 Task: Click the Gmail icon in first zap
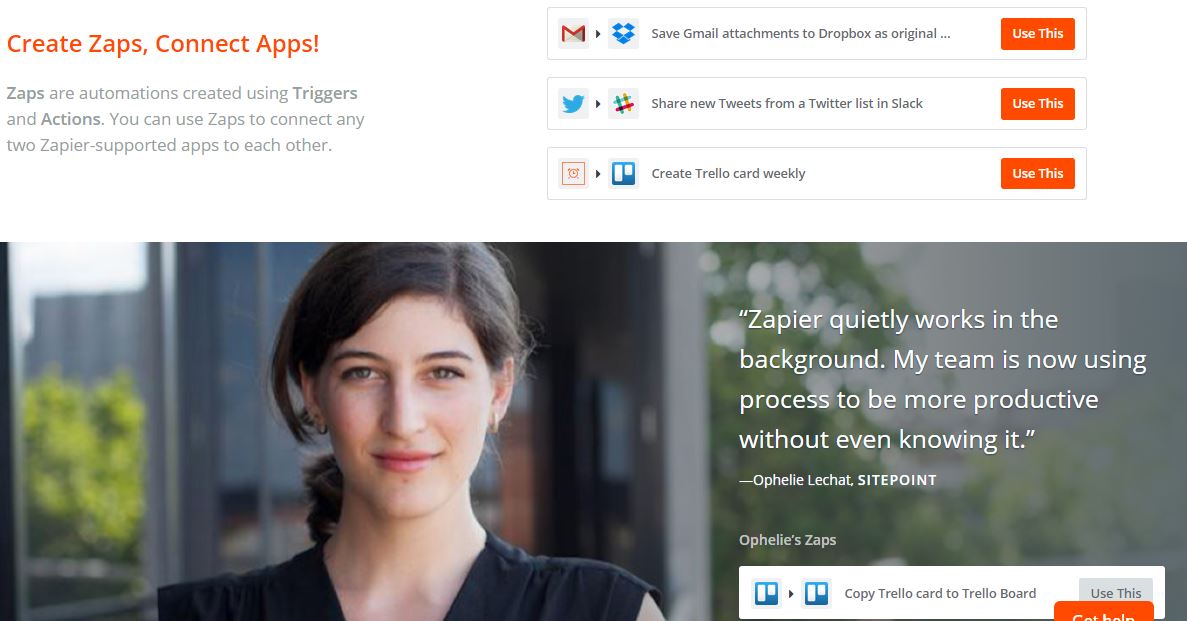573,34
